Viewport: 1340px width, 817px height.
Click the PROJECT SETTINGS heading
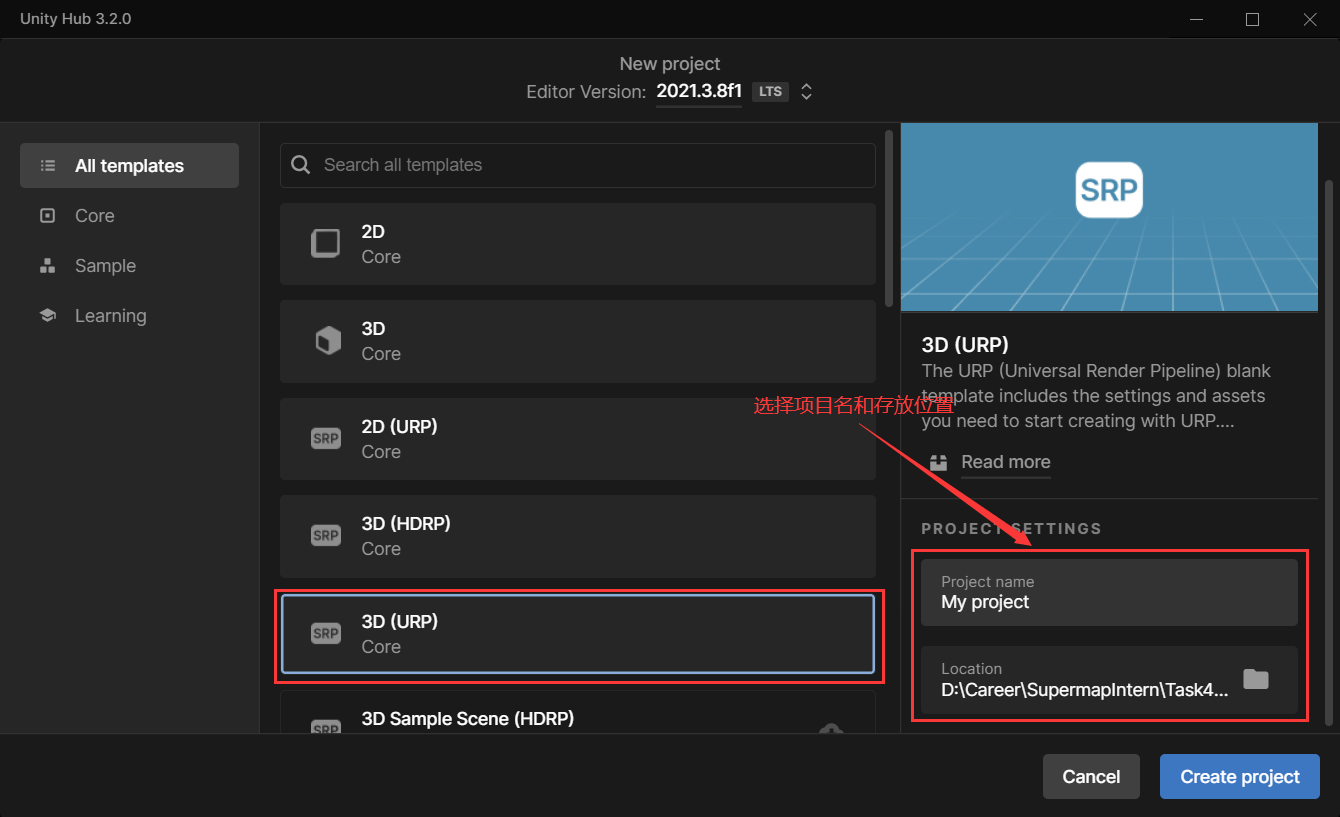pos(1011,528)
